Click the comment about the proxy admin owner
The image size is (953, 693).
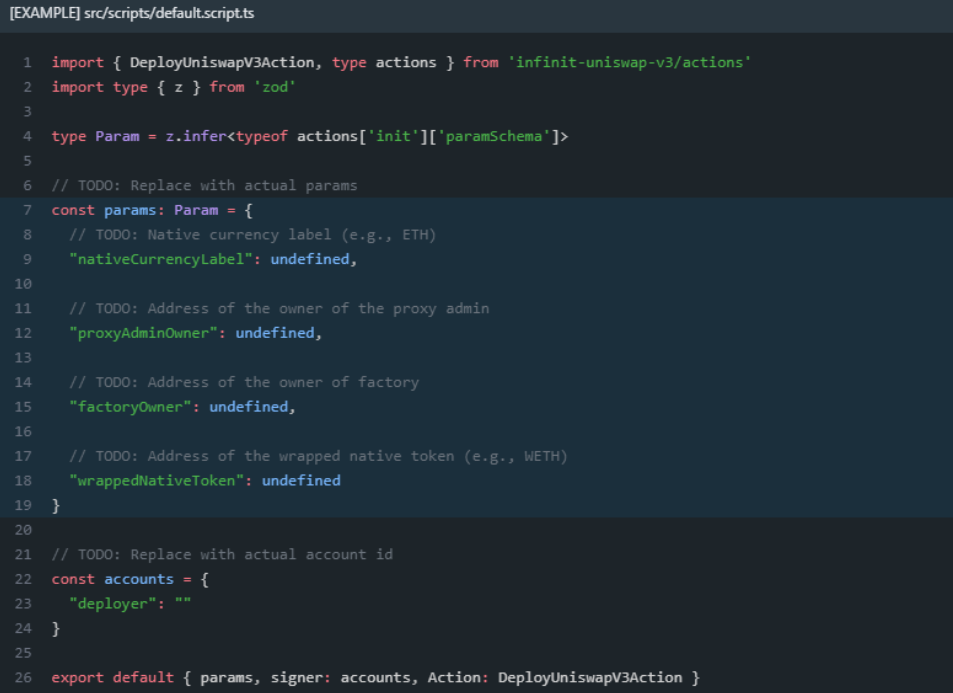(x=279, y=308)
